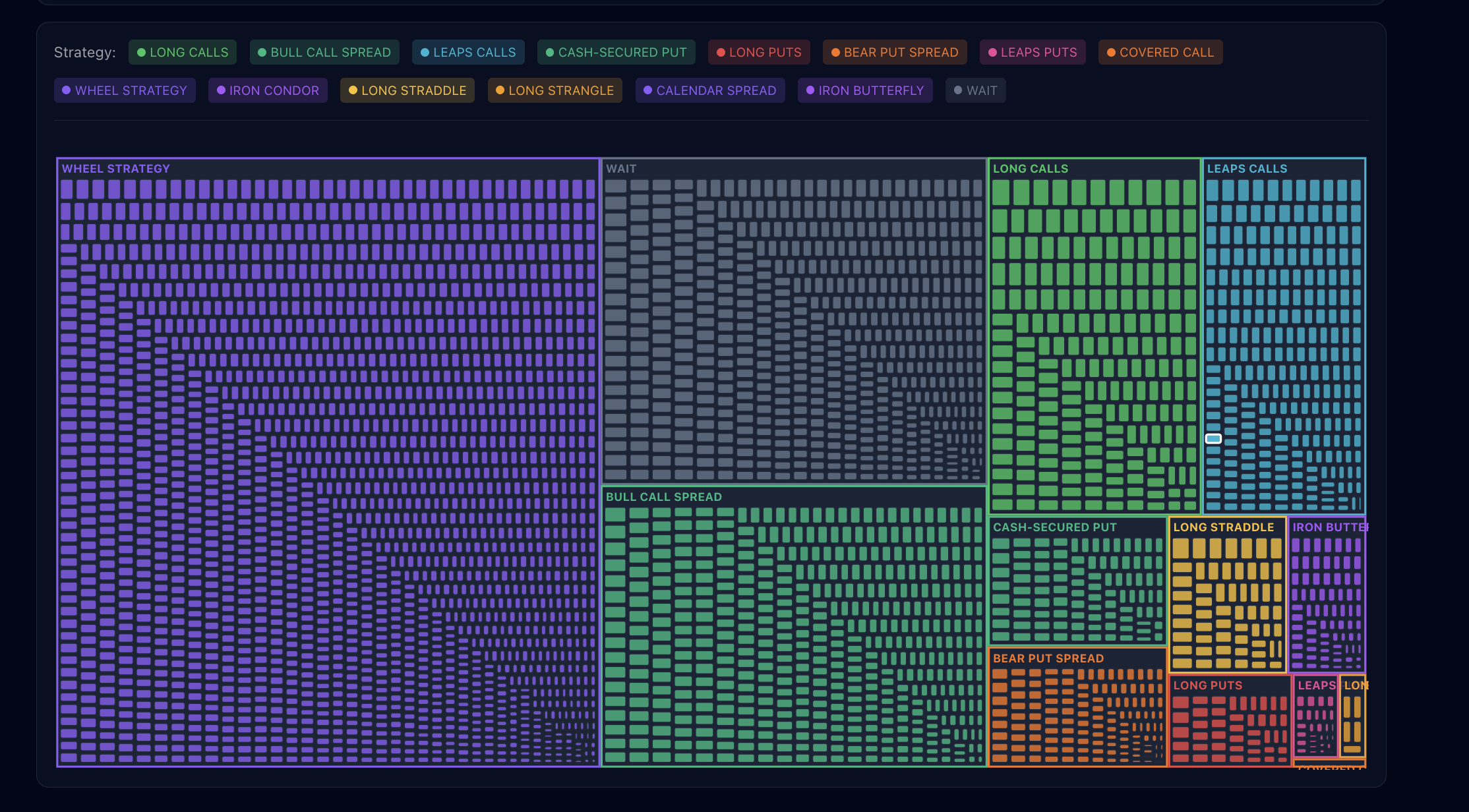1469x812 pixels.
Task: Select the top-left cell in LONG STRADDLE
Action: [x=1180, y=548]
